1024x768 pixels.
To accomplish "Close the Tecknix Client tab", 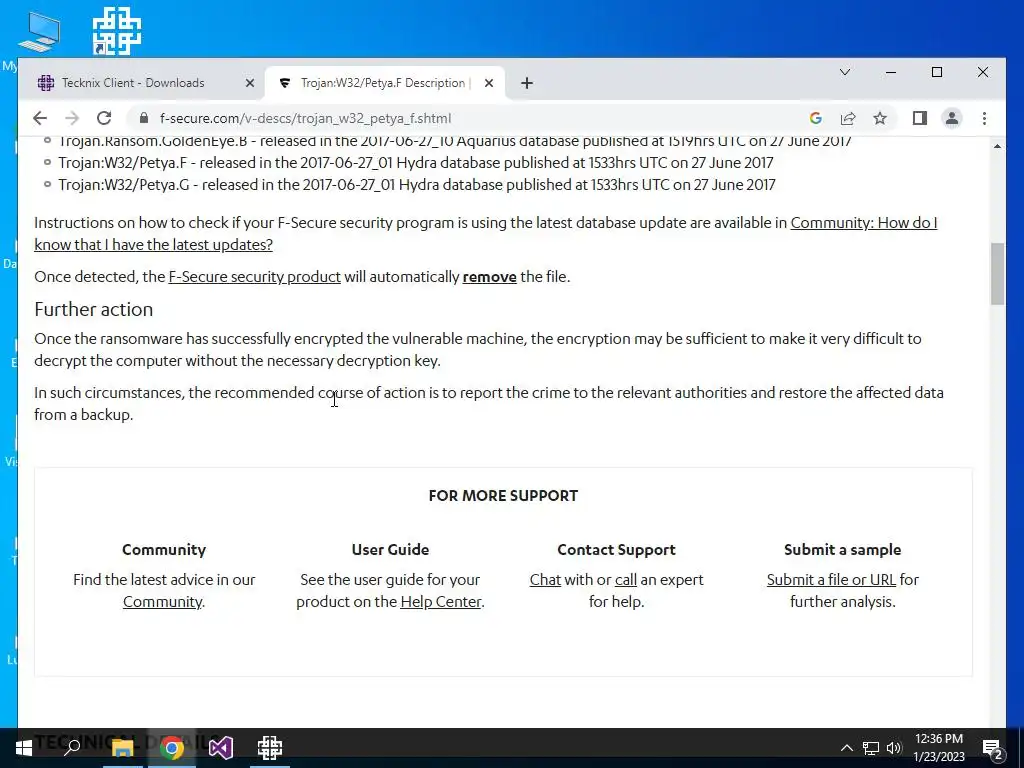I will click(249, 83).
